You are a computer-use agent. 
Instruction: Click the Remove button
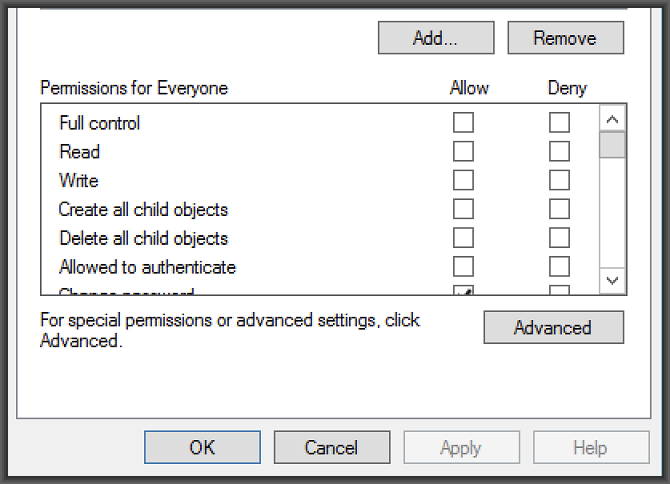pos(565,38)
